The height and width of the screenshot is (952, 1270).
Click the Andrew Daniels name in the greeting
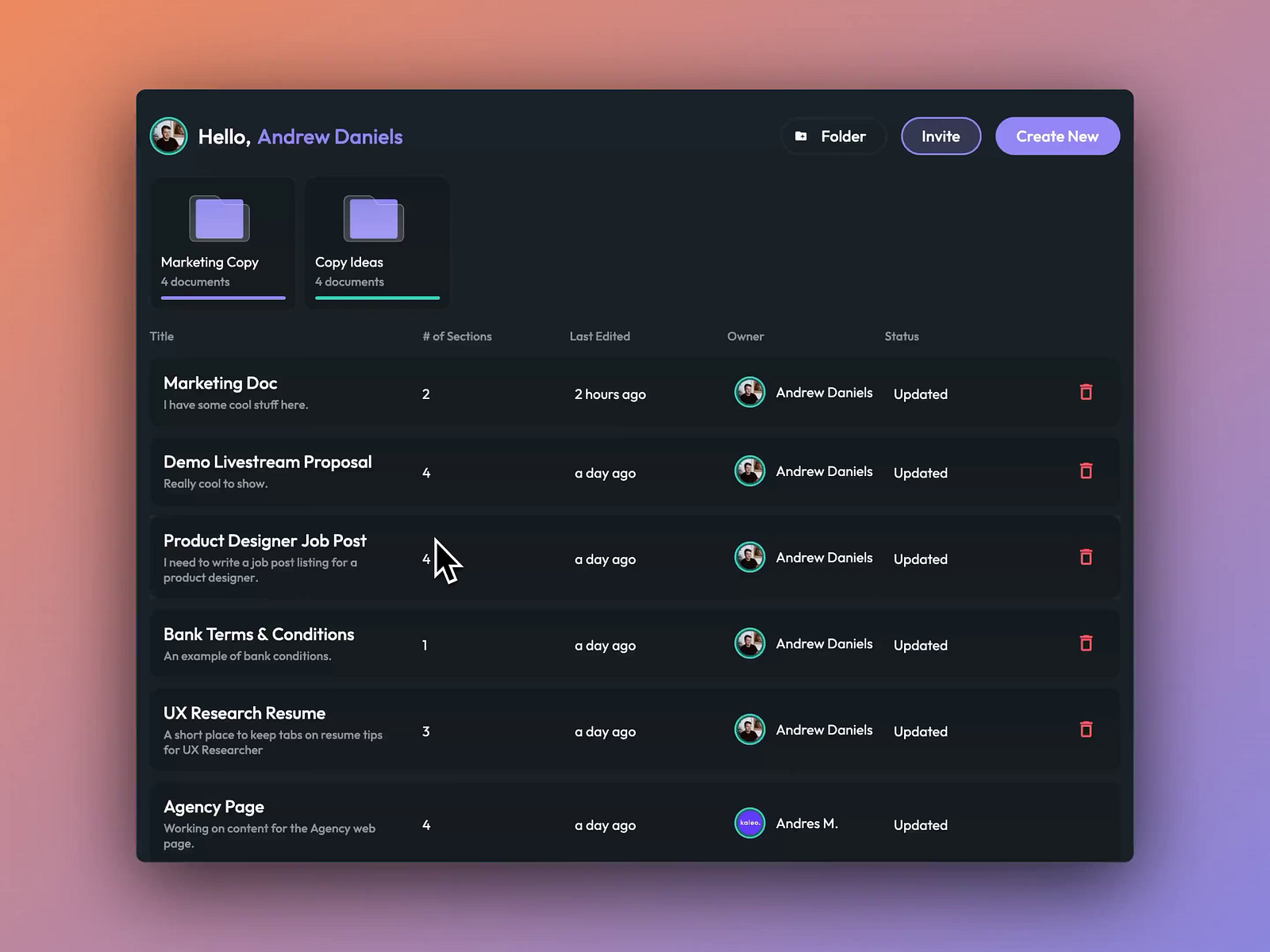coord(330,136)
